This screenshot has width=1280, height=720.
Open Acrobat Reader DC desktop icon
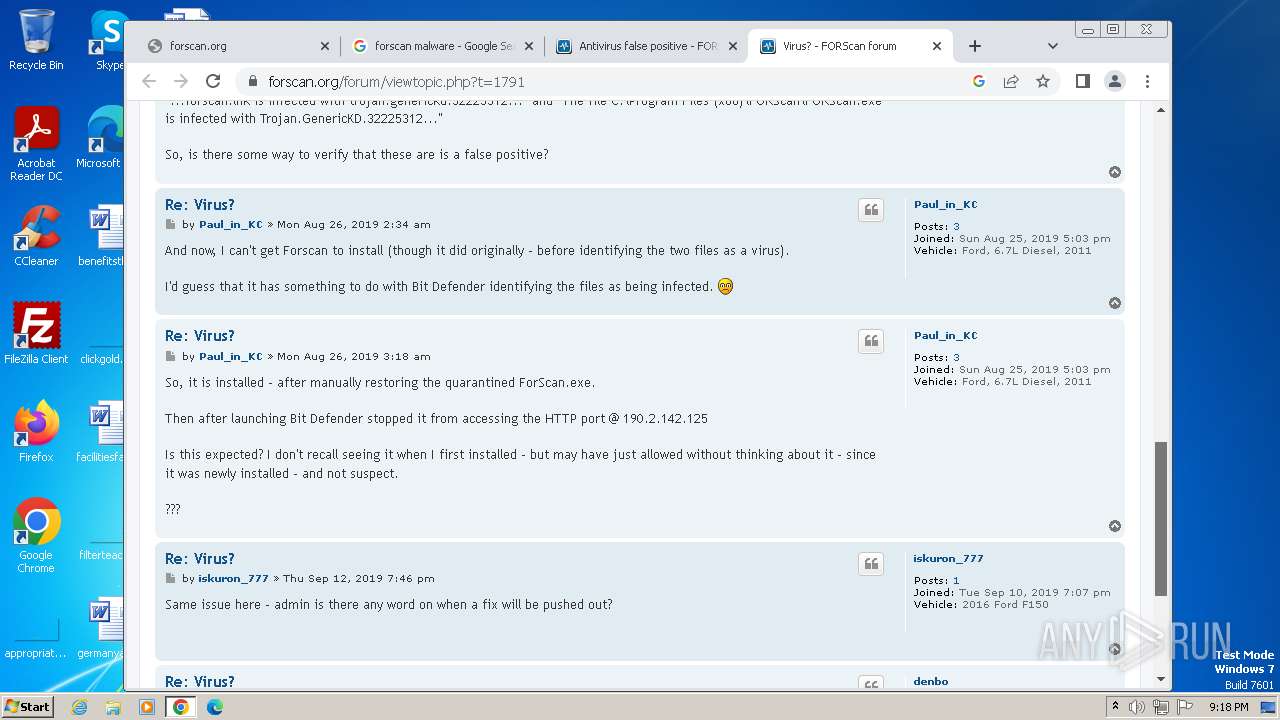coord(36,145)
